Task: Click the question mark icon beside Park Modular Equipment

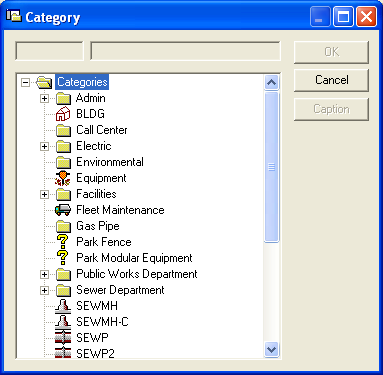Action: click(x=62, y=258)
